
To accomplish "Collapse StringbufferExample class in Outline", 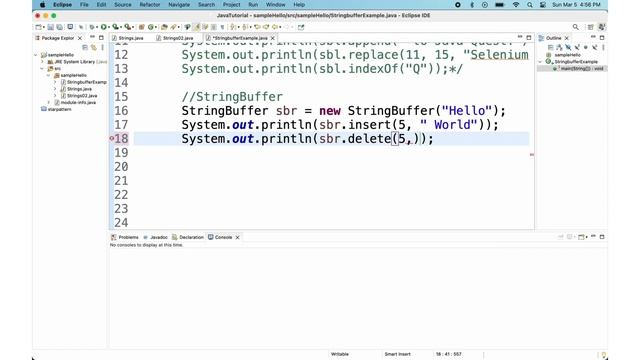I will click(540, 62).
